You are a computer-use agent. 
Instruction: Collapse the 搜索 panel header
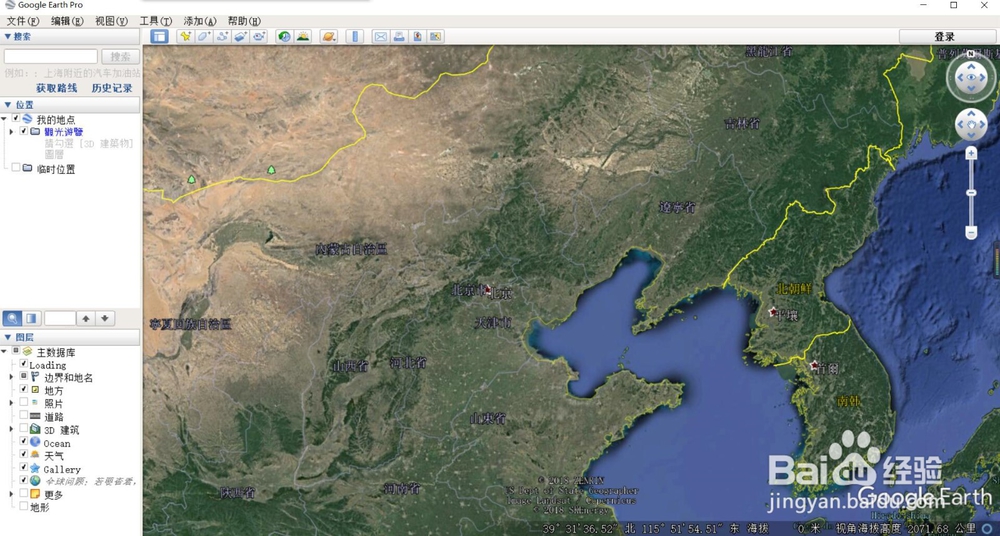pyautogui.click(x=70, y=36)
